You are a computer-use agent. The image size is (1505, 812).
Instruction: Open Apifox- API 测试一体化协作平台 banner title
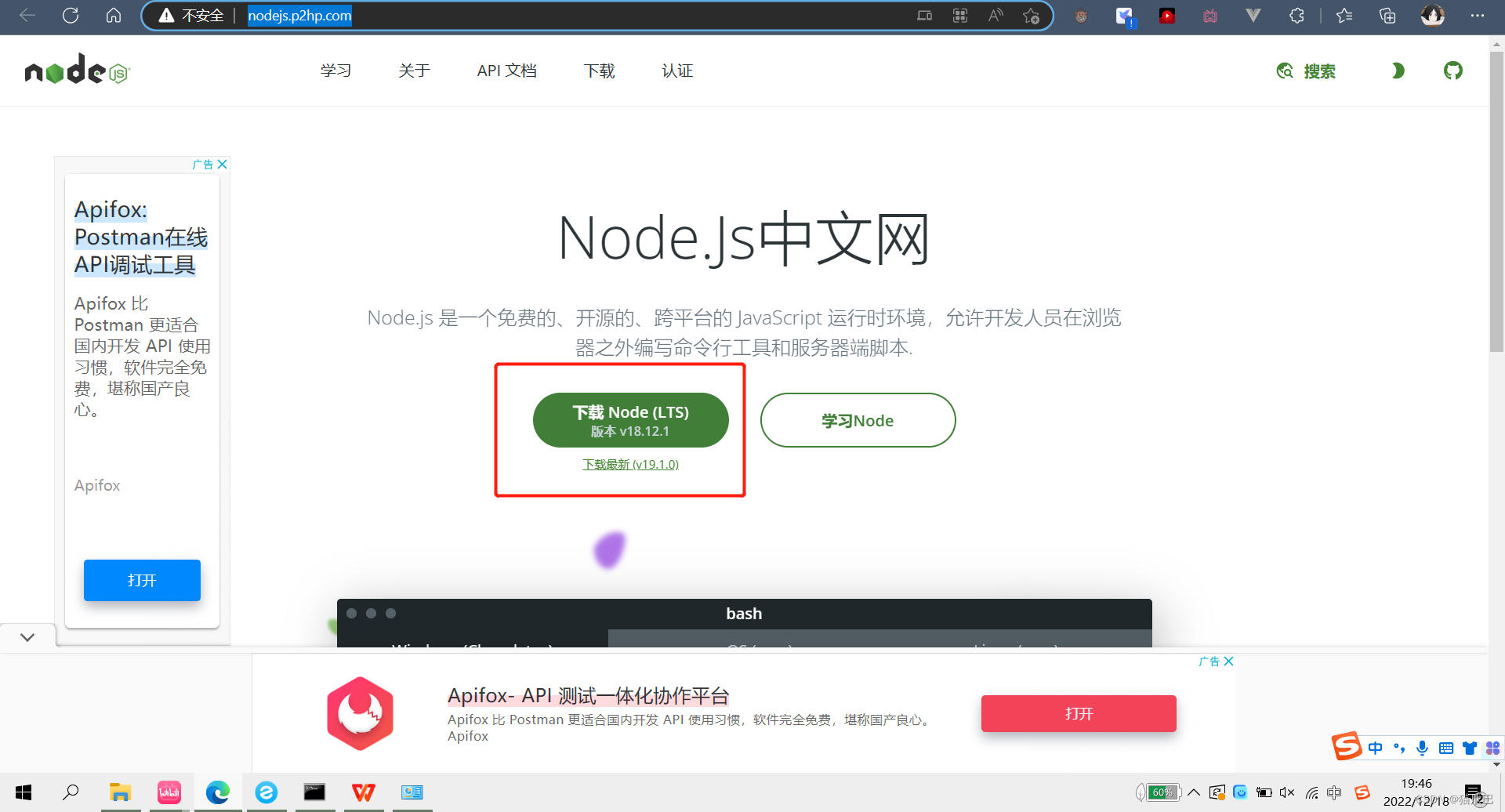[x=588, y=695]
